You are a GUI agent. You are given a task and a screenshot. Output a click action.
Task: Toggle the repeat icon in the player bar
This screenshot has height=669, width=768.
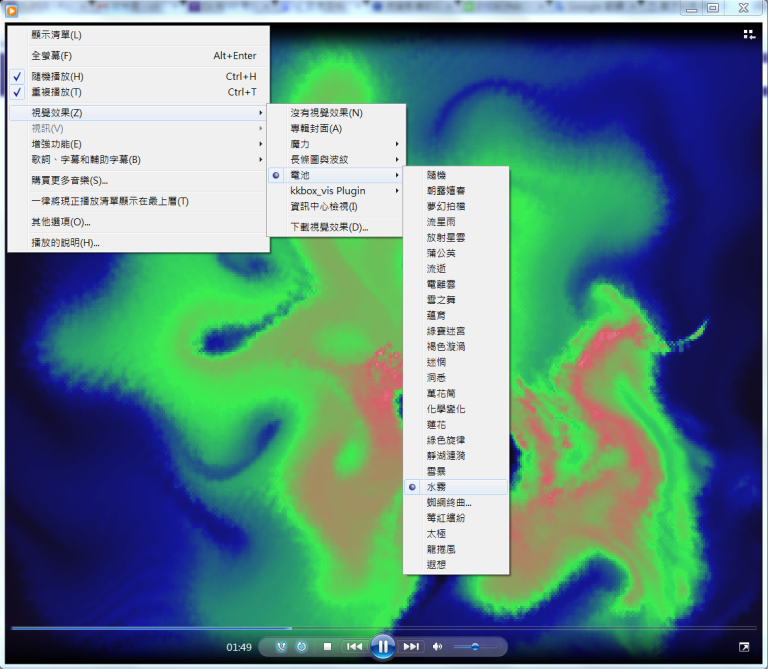click(302, 647)
